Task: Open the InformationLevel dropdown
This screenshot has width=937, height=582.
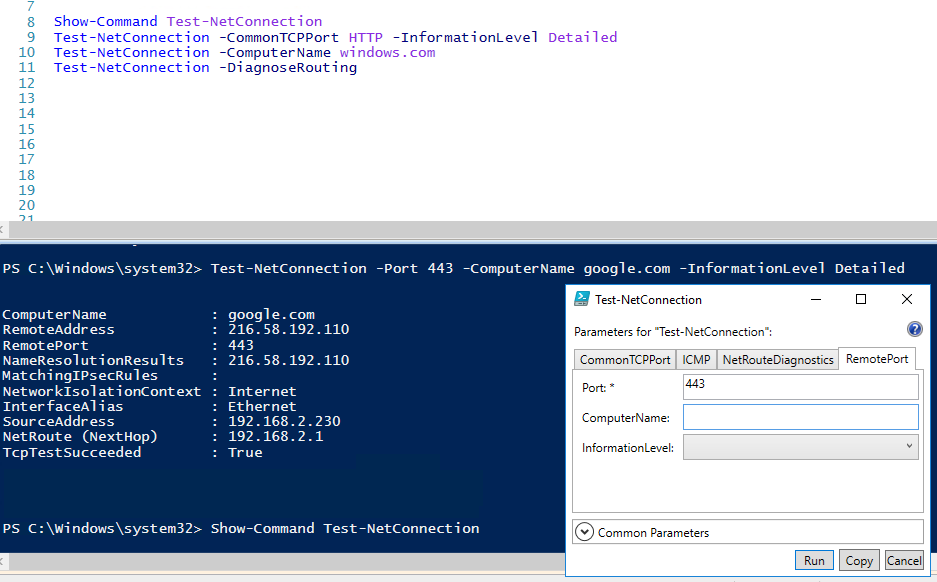Action: [800, 447]
